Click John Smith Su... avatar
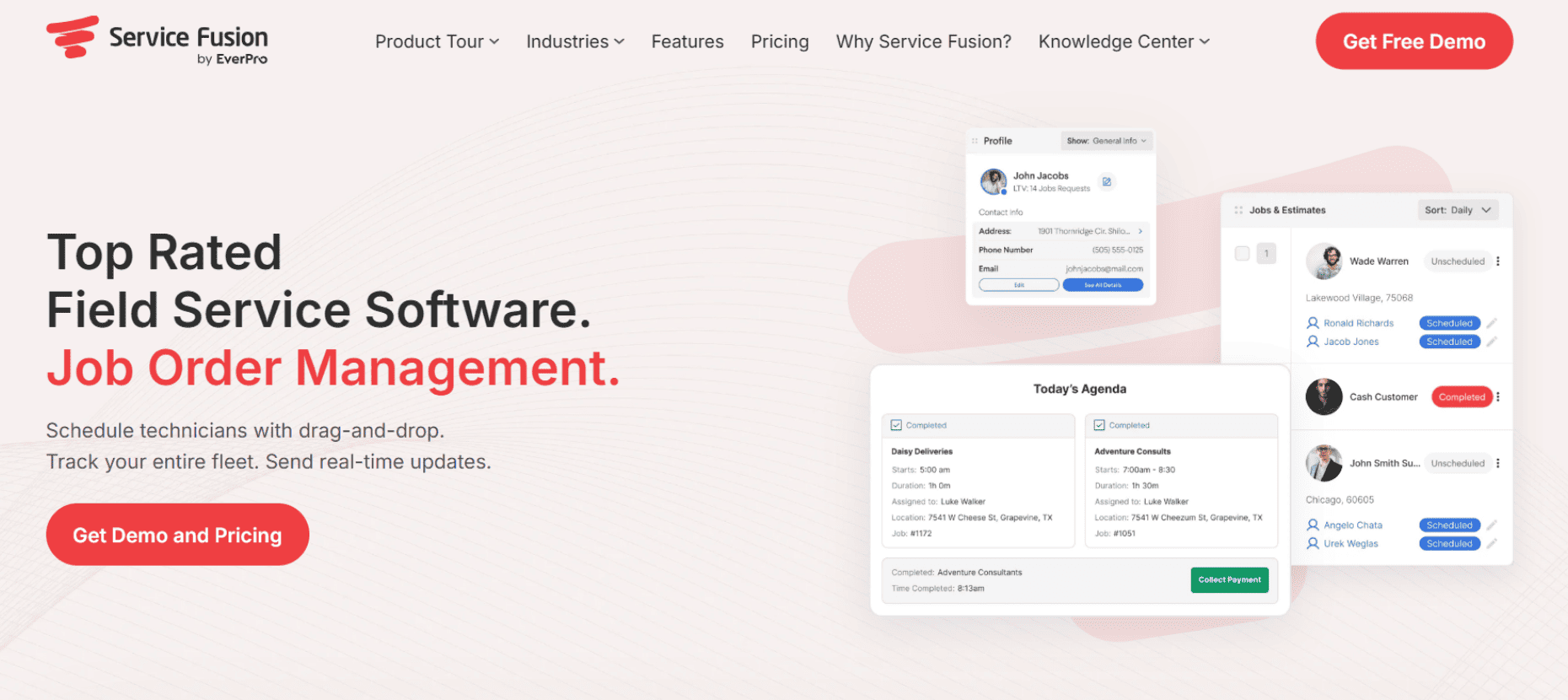Screen dimensions: 1568x700 (1324, 463)
